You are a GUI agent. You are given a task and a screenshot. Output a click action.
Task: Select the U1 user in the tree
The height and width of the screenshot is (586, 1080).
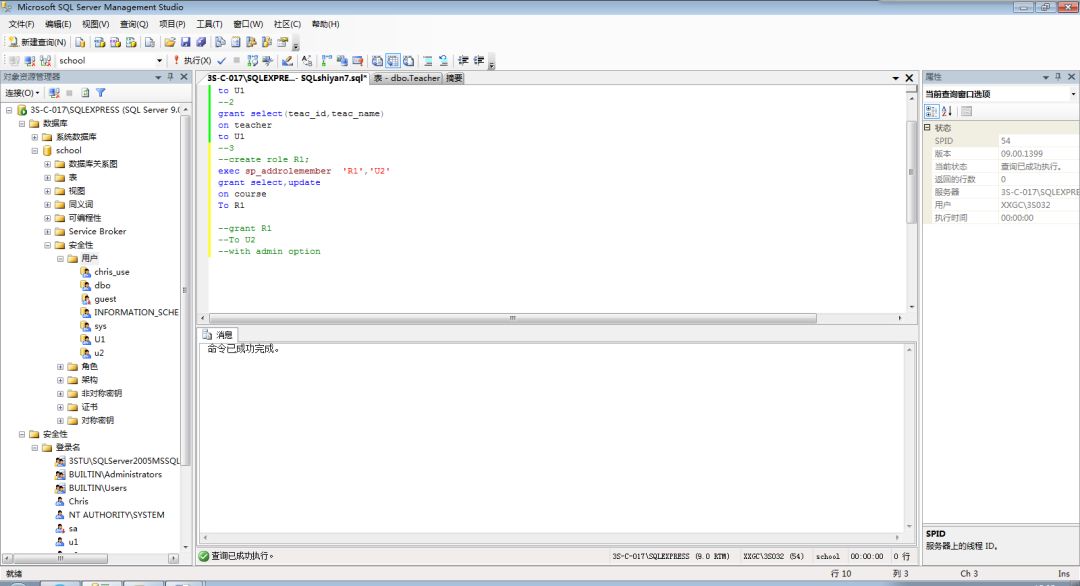(x=99, y=339)
